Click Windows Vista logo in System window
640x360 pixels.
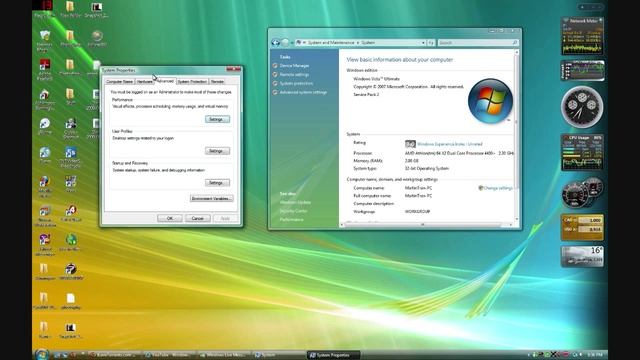click(x=490, y=101)
